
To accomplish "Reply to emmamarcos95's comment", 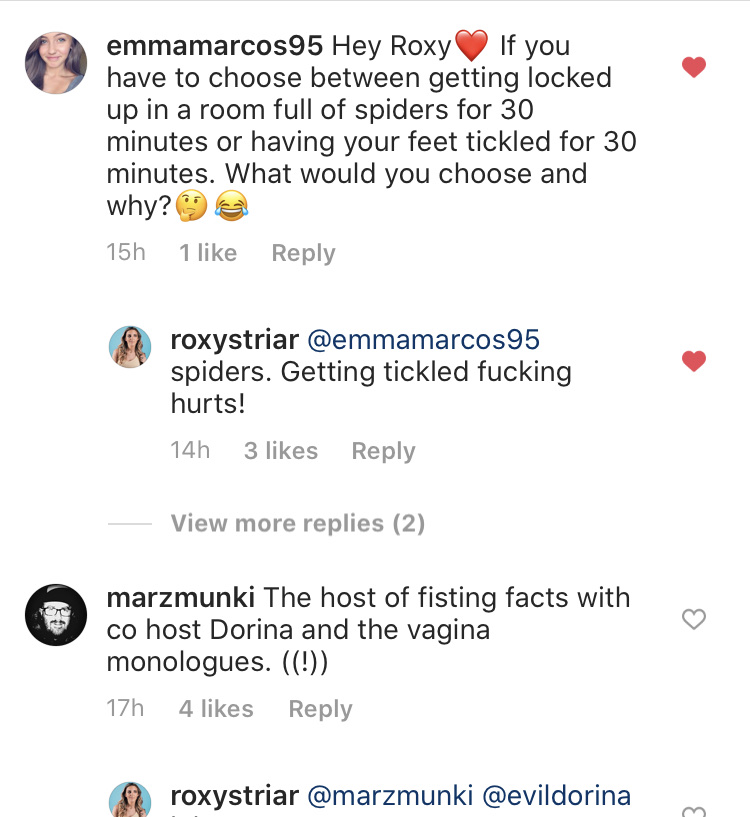I will click(x=303, y=253).
